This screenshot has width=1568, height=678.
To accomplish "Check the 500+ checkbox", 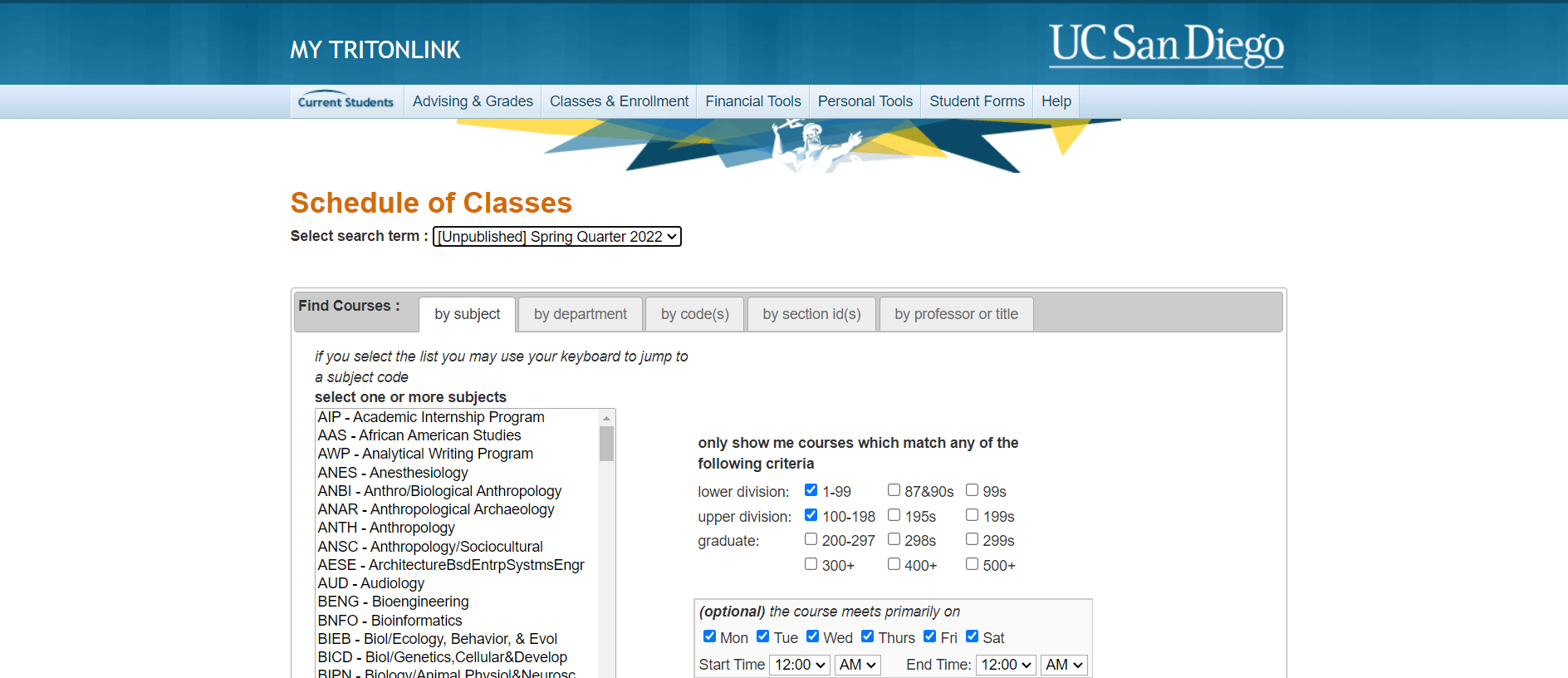I will 972,564.
